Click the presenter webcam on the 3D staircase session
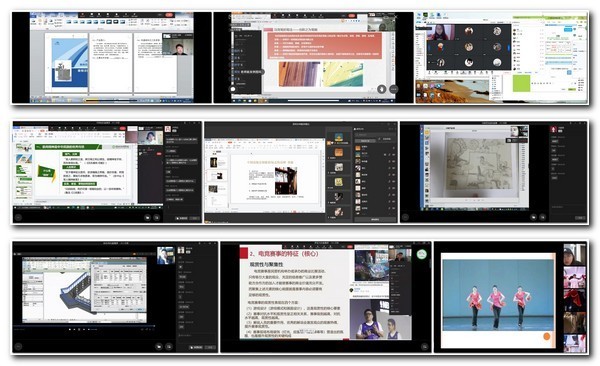Viewport: 600px width, 366px height. pyautogui.click(x=166, y=255)
